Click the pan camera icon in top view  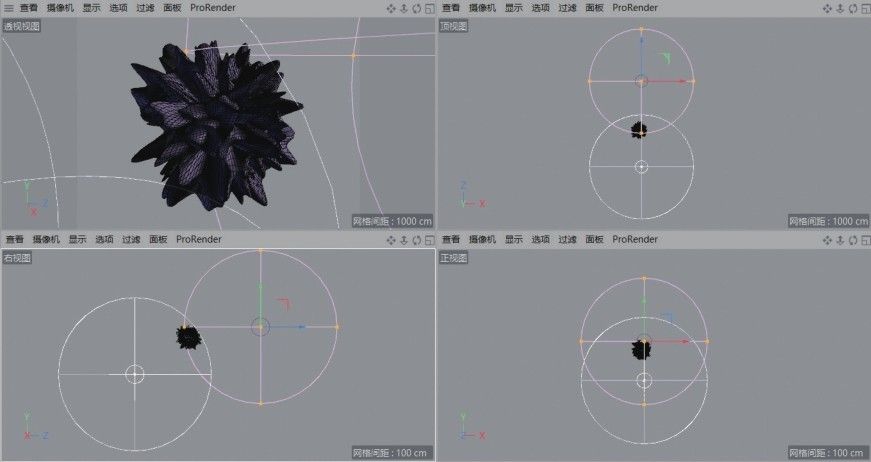pos(827,8)
